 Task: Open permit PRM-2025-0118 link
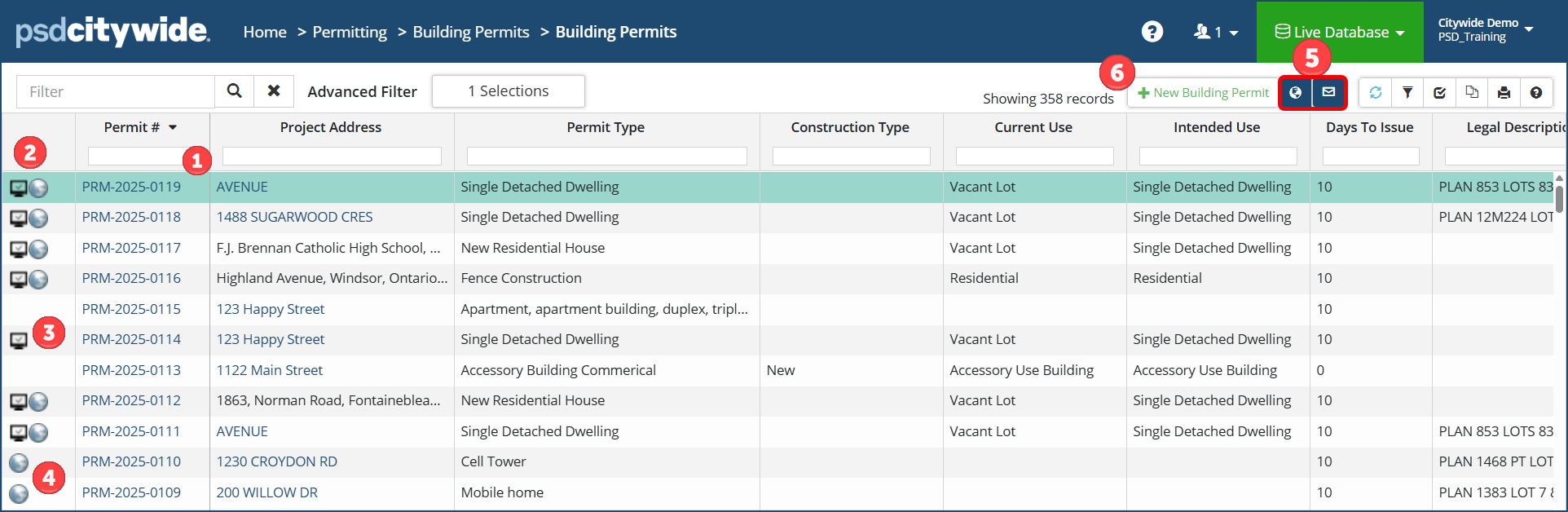131,217
